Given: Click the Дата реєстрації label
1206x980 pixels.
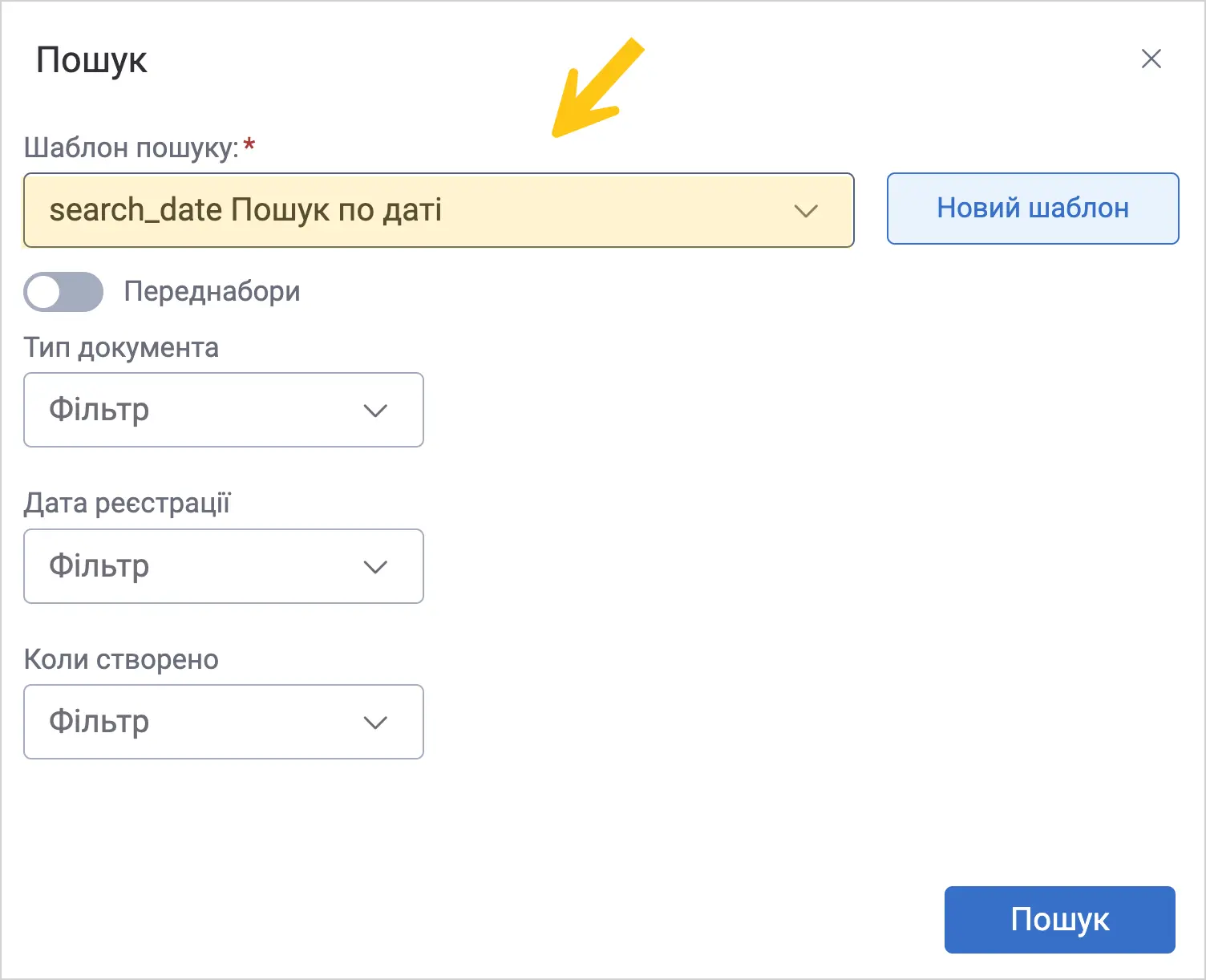Looking at the screenshot, I should 127,503.
